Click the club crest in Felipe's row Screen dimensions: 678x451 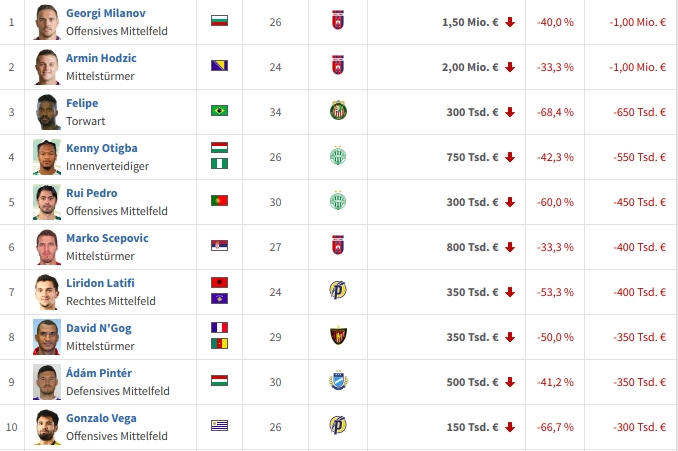(337, 111)
